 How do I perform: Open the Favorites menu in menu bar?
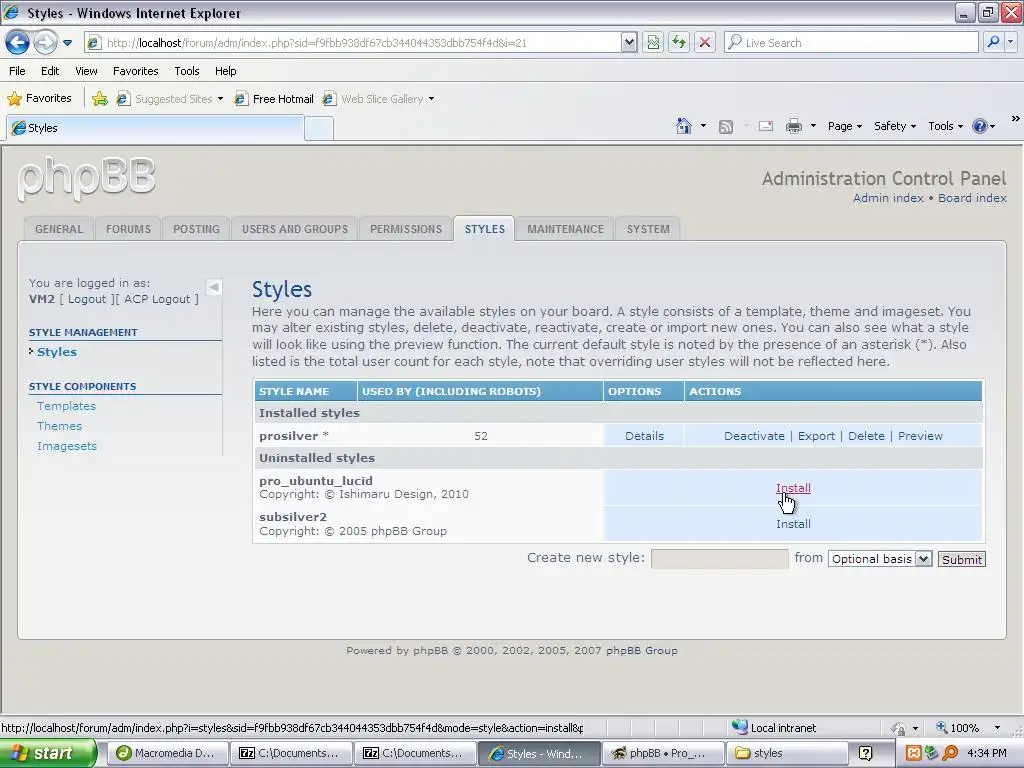[x=136, y=71]
